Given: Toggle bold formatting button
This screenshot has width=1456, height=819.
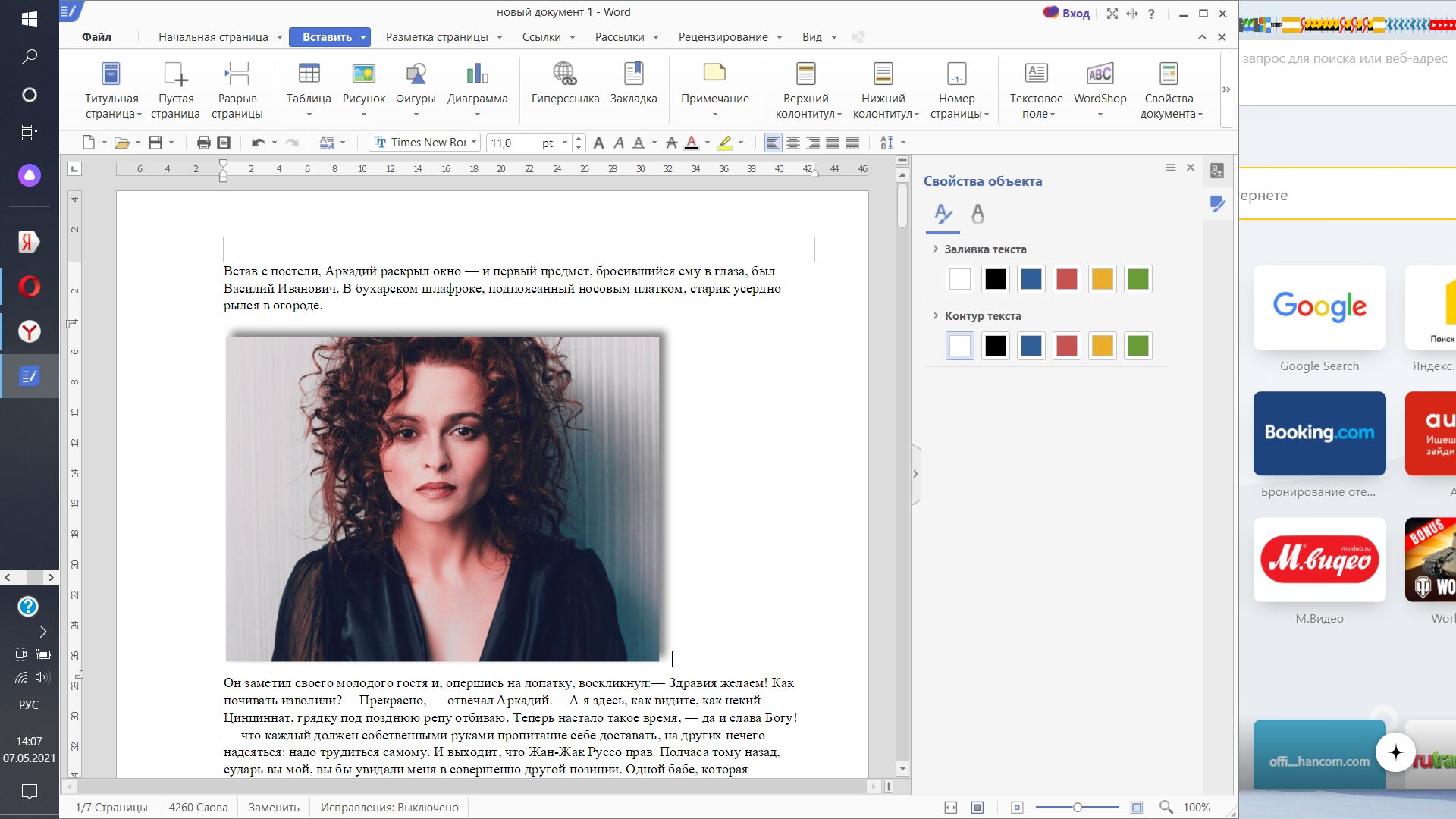Looking at the screenshot, I should [598, 143].
